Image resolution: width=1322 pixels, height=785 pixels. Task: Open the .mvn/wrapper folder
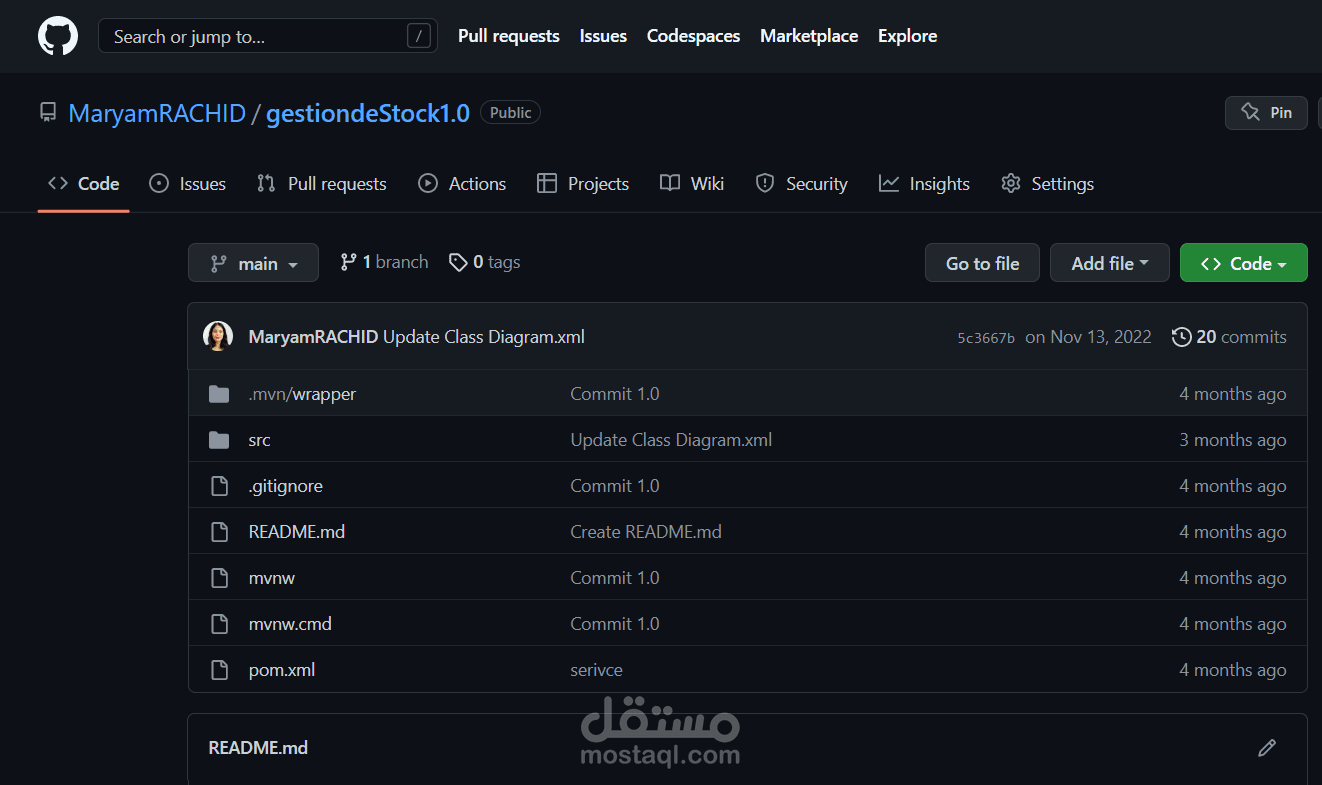pyautogui.click(x=302, y=394)
